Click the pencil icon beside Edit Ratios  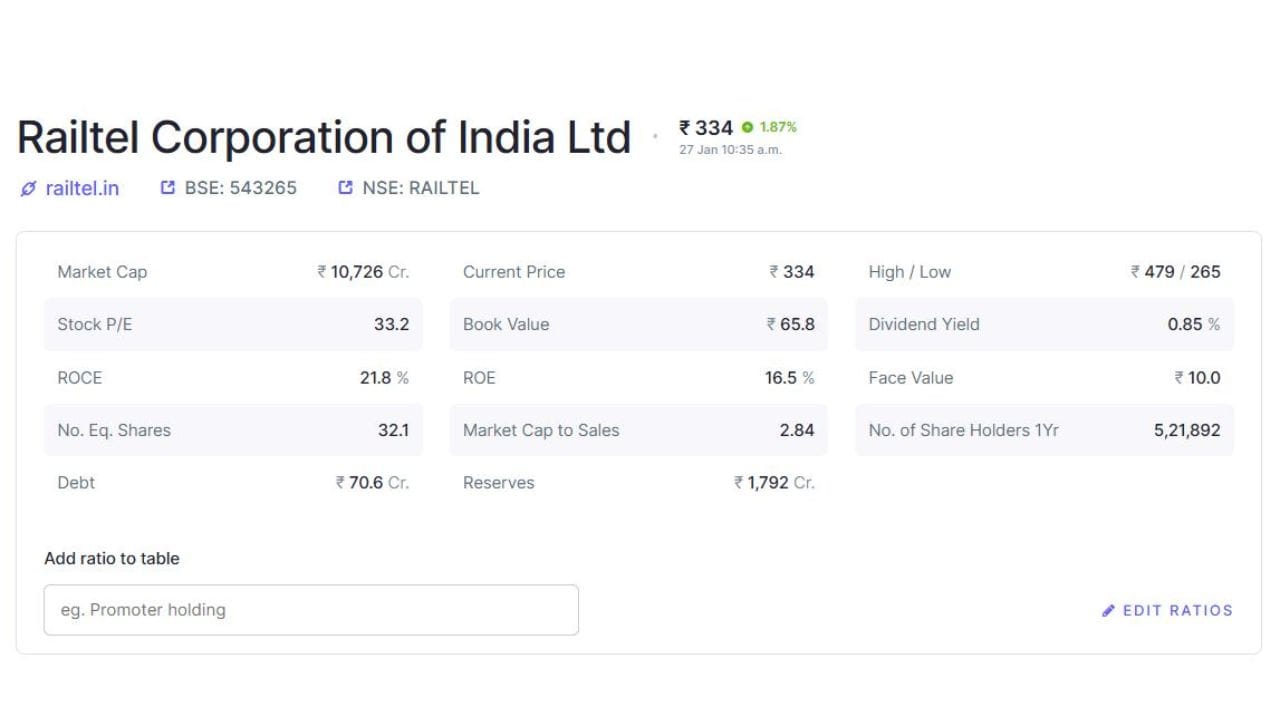(1108, 611)
